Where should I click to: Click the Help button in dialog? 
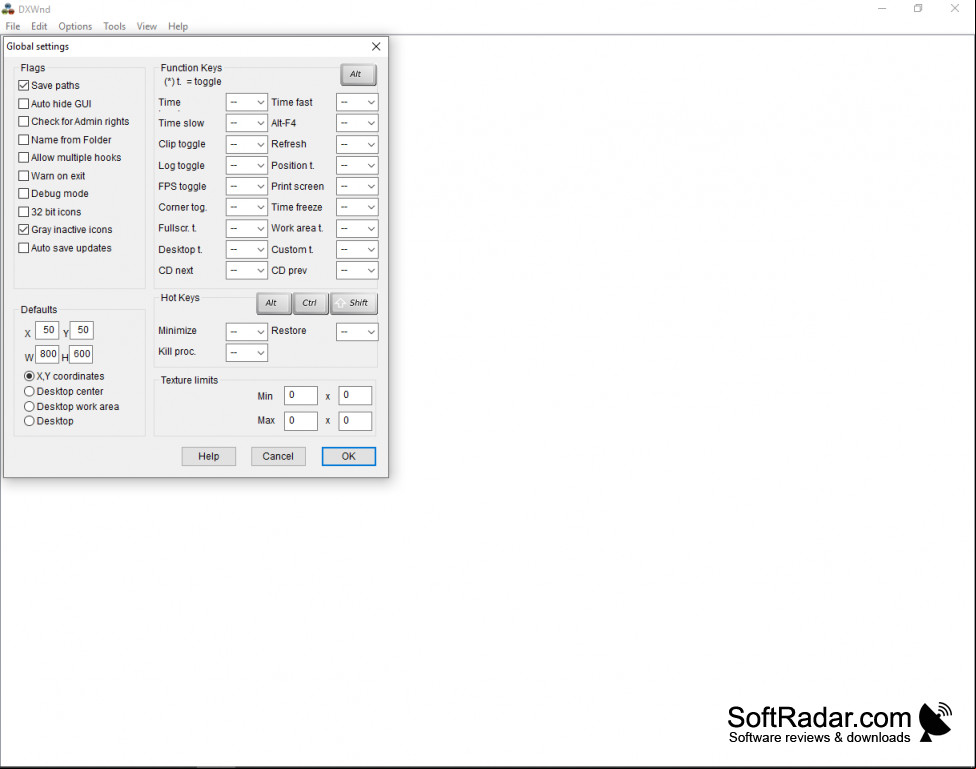pos(209,456)
